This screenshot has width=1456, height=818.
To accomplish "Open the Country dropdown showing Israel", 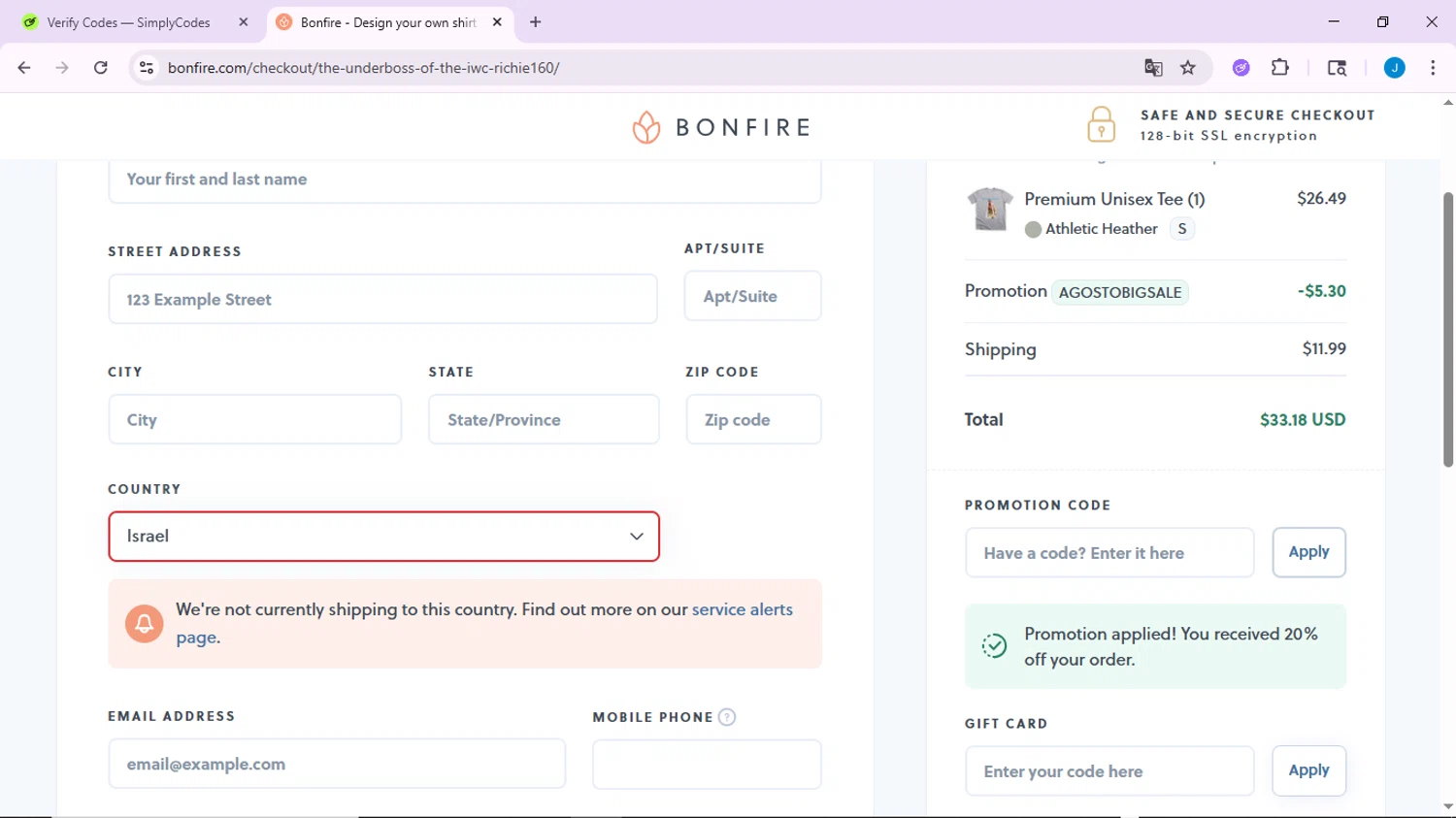I will pyautogui.click(x=383, y=537).
